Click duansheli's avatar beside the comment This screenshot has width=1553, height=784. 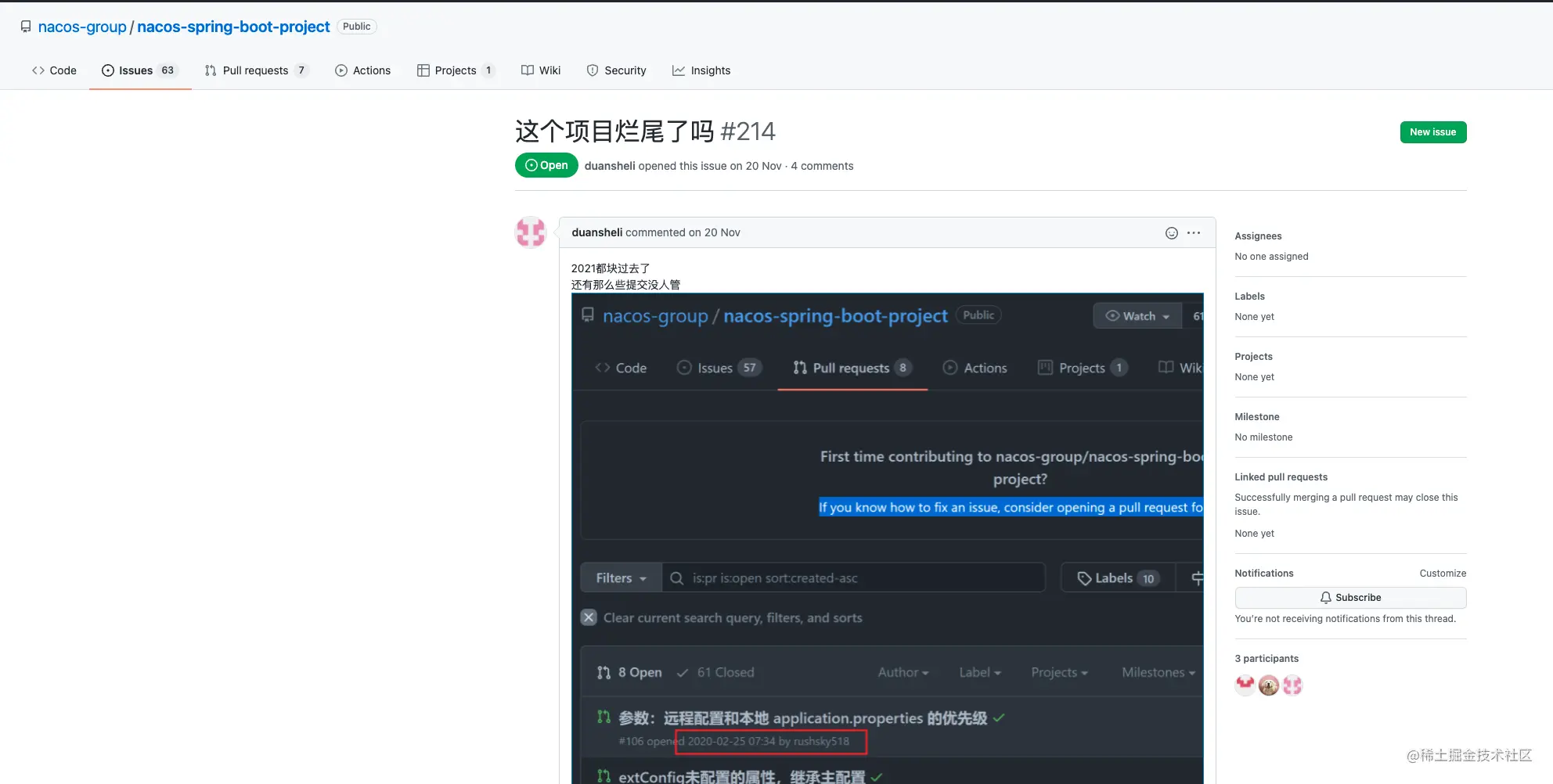point(530,232)
